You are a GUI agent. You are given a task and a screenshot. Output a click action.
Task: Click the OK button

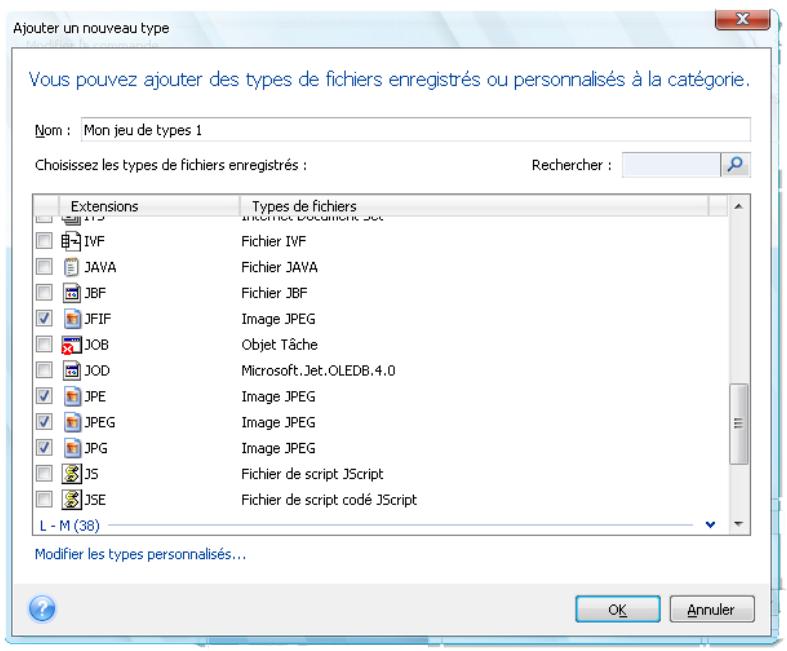pyautogui.click(x=617, y=609)
